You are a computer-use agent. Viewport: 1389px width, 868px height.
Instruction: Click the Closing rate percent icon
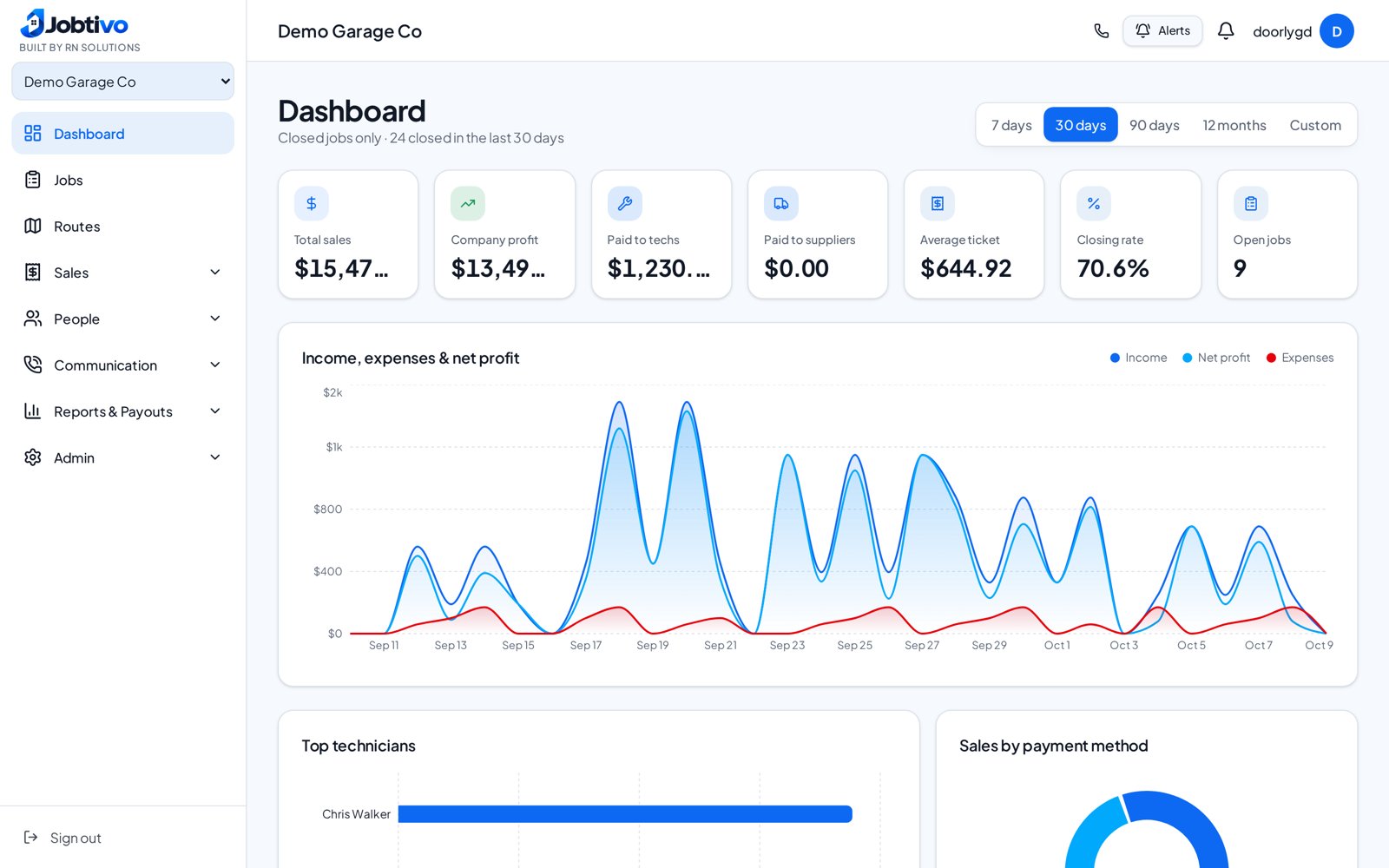[1094, 203]
